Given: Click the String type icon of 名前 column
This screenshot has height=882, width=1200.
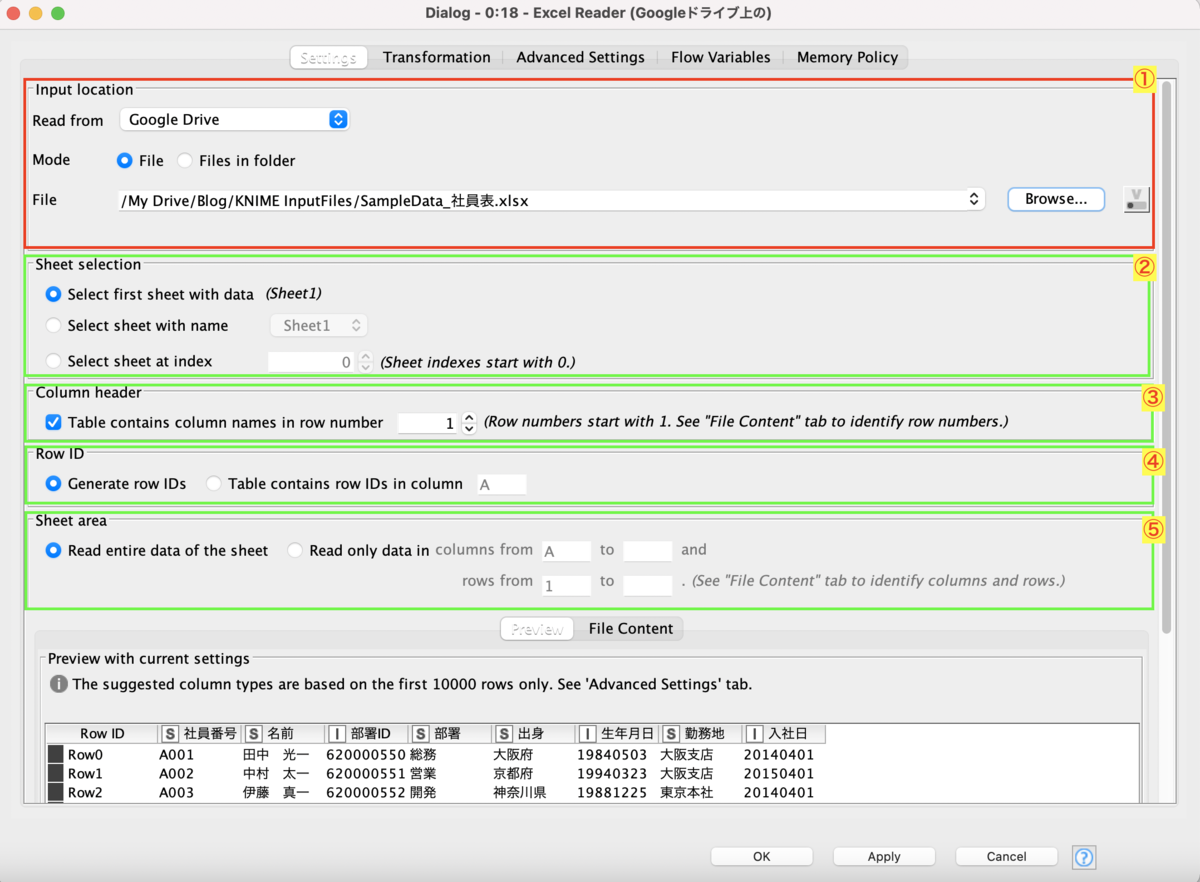Looking at the screenshot, I should 254,734.
